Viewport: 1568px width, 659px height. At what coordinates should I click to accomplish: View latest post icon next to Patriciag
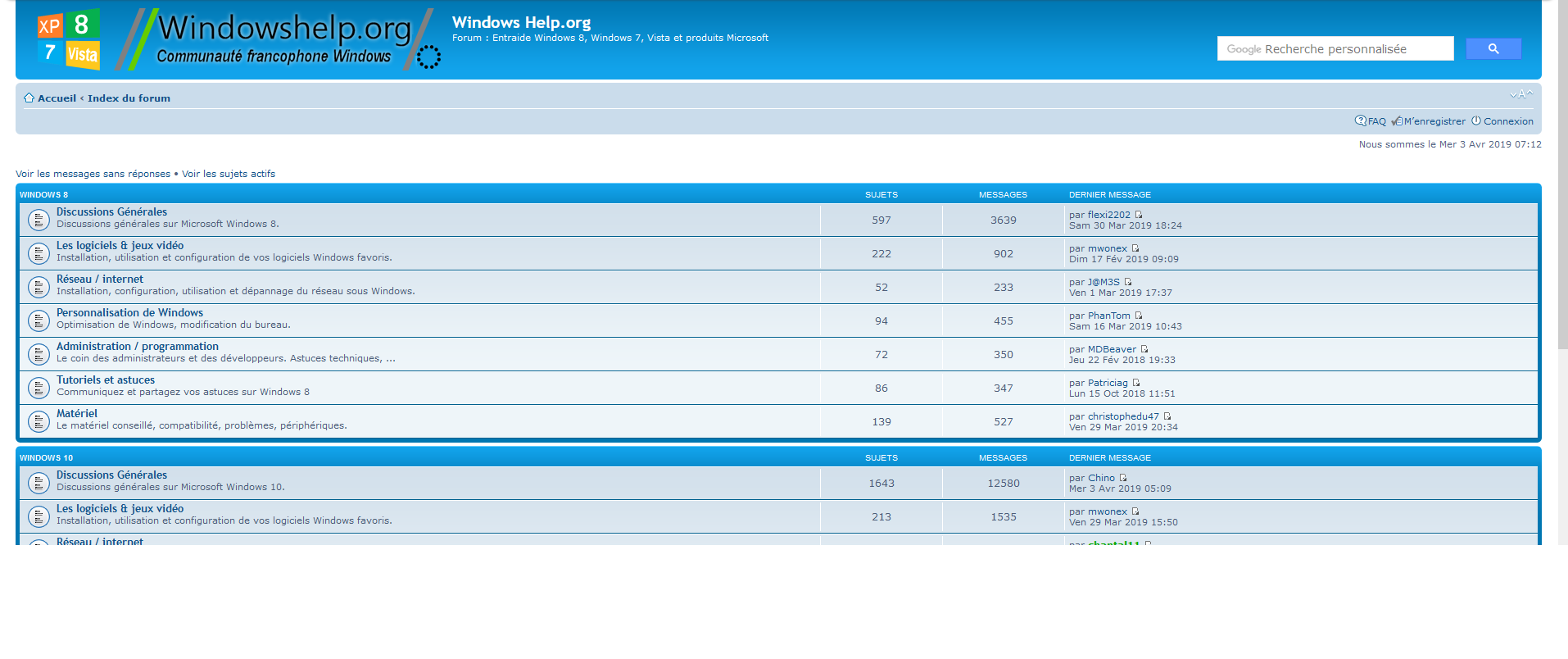coord(1136,383)
